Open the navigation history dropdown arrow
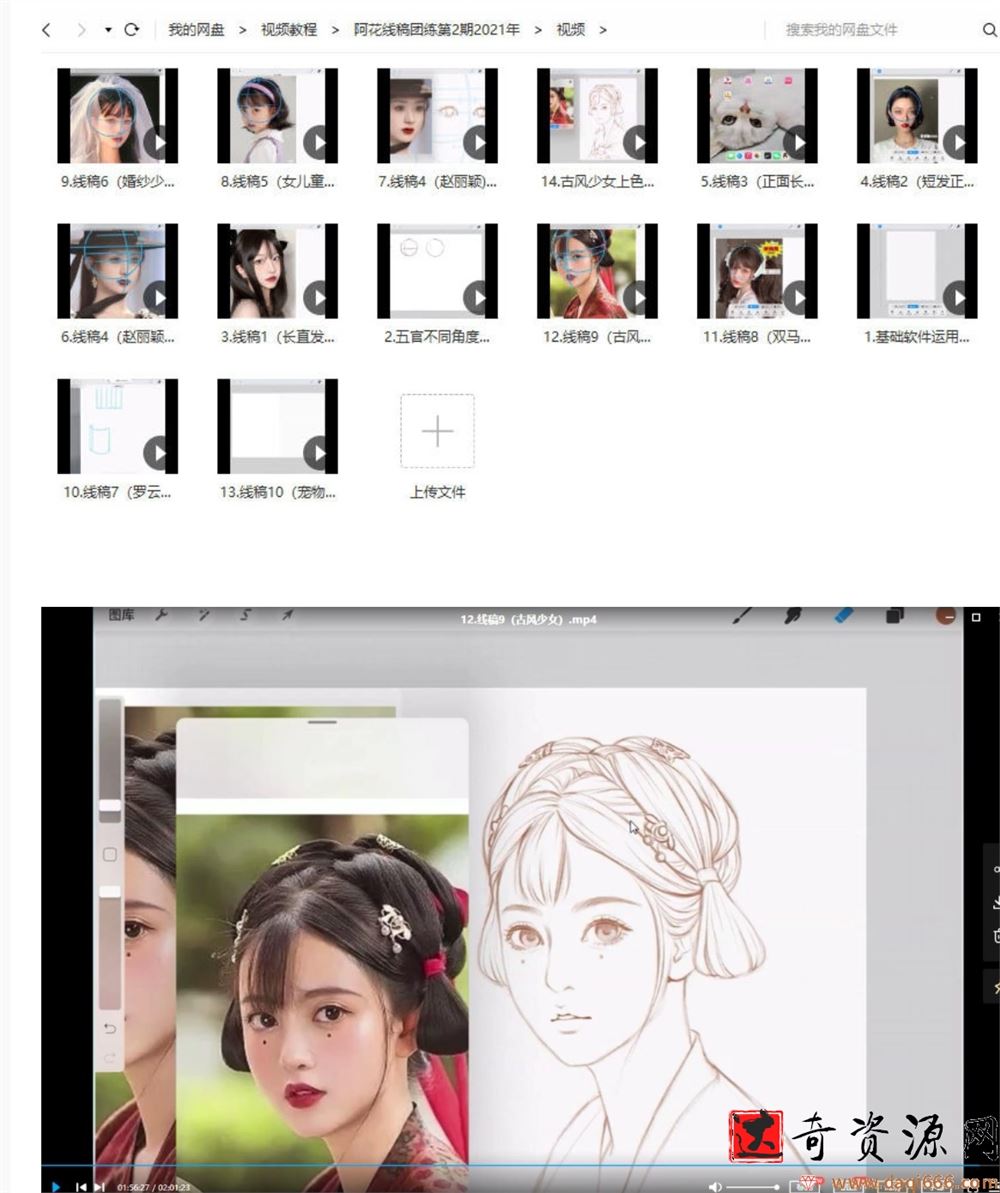1000x1193 pixels. pos(108,30)
